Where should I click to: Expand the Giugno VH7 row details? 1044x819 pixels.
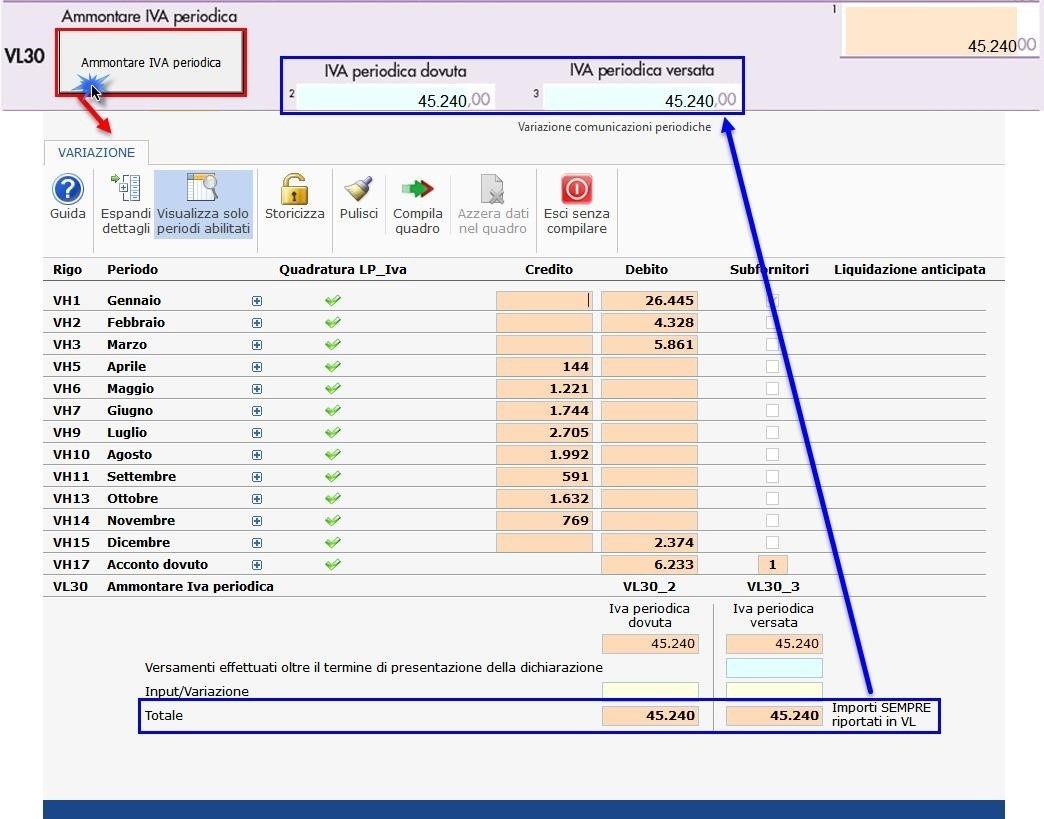pos(257,411)
